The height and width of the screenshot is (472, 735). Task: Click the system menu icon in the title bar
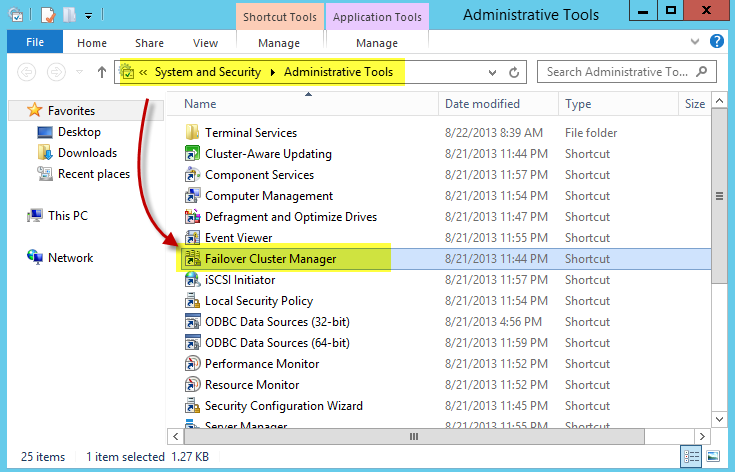click(x=16, y=15)
